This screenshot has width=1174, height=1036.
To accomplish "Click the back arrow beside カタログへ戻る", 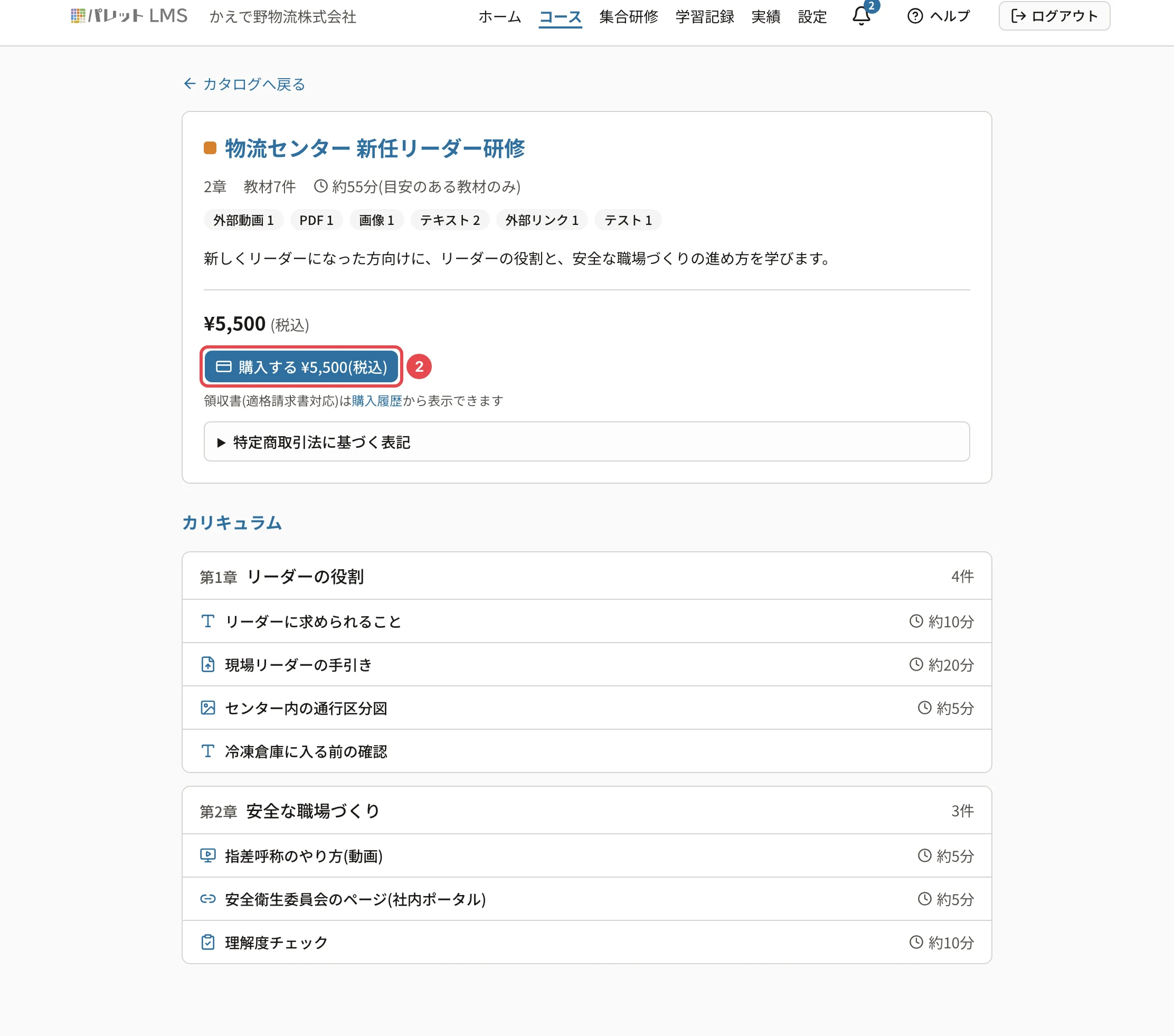I will pos(190,84).
